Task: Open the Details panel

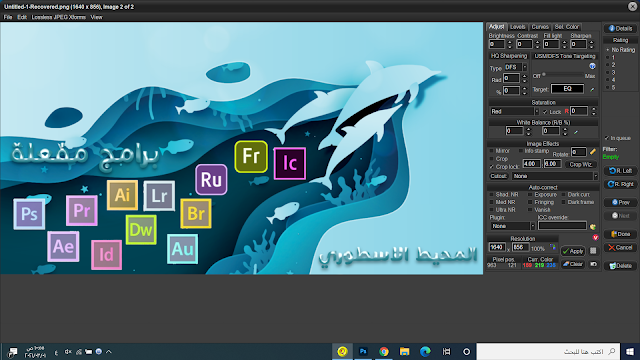Action: tap(620, 28)
